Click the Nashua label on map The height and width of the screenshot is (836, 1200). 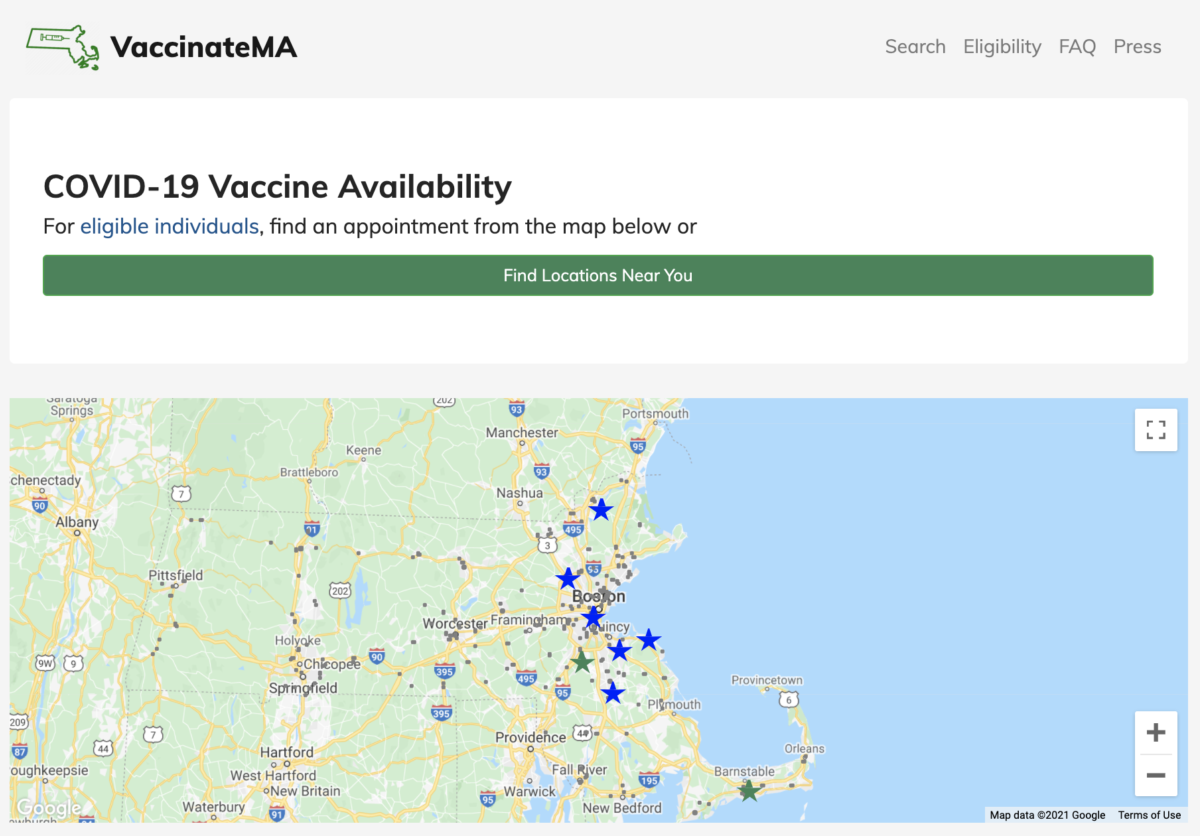pos(520,493)
